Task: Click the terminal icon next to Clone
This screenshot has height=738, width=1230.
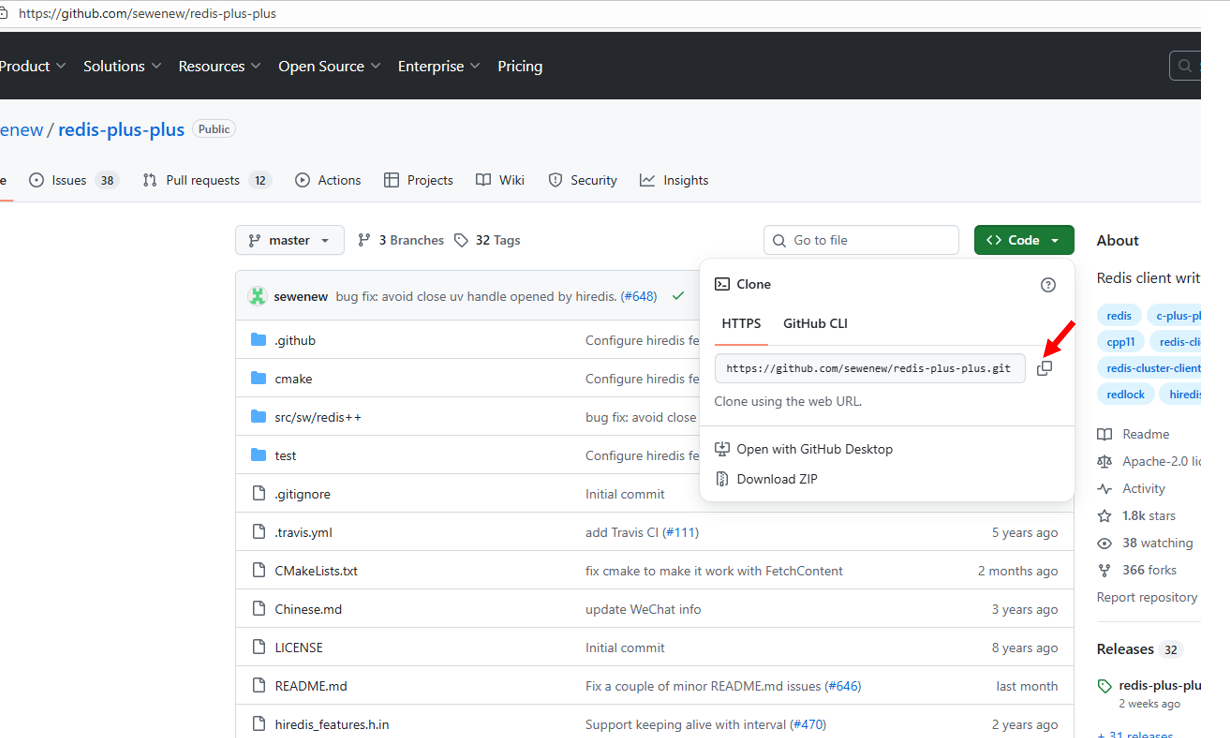Action: click(722, 284)
